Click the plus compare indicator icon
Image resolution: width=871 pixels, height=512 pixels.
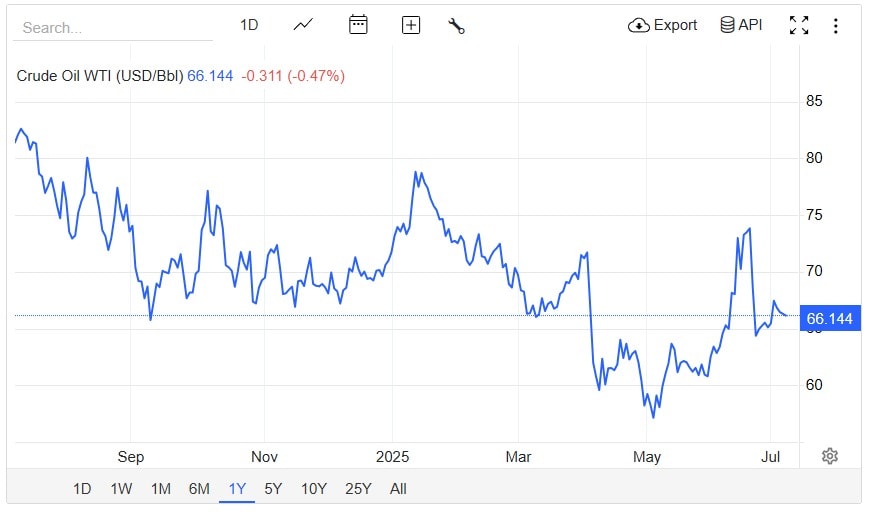point(411,25)
